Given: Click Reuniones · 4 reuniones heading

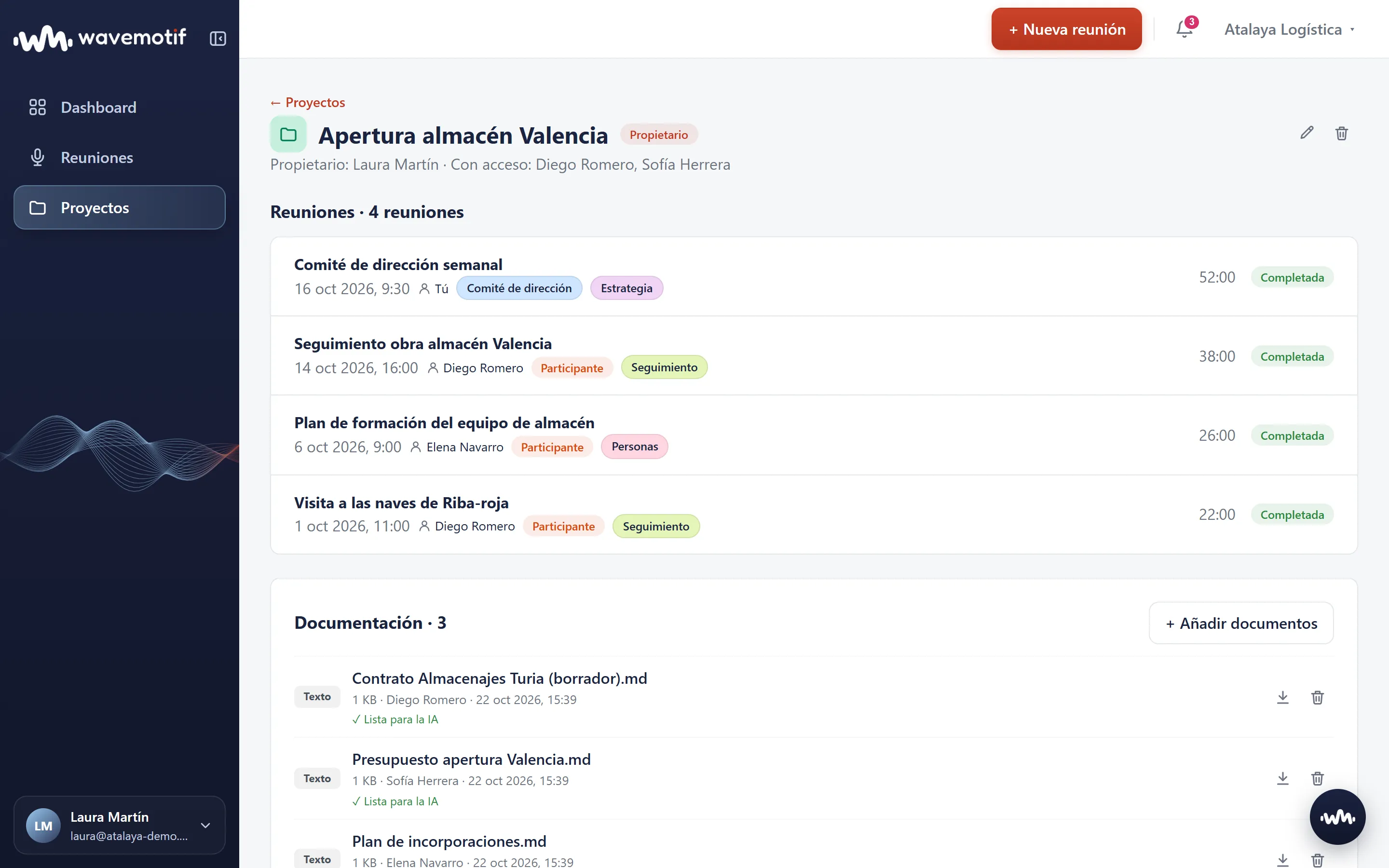Looking at the screenshot, I should 367,212.
